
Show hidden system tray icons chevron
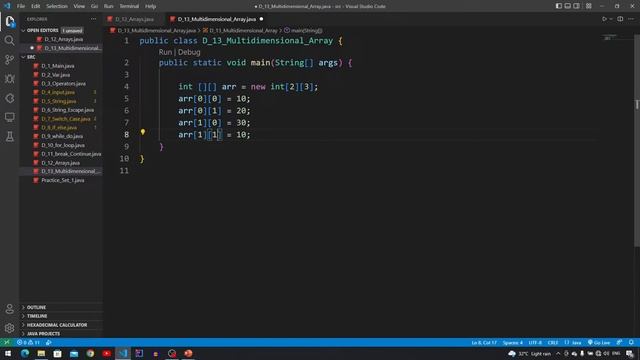(x=558, y=353)
